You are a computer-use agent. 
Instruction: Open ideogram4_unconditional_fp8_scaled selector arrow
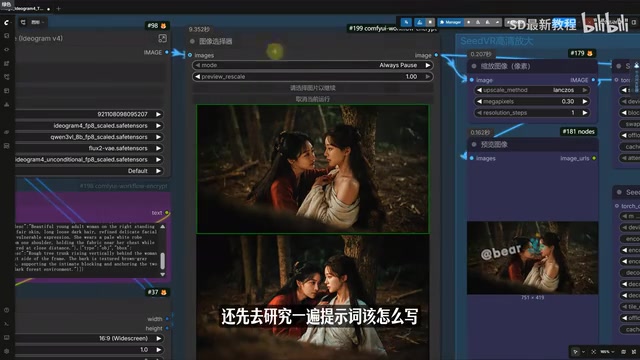158,160
